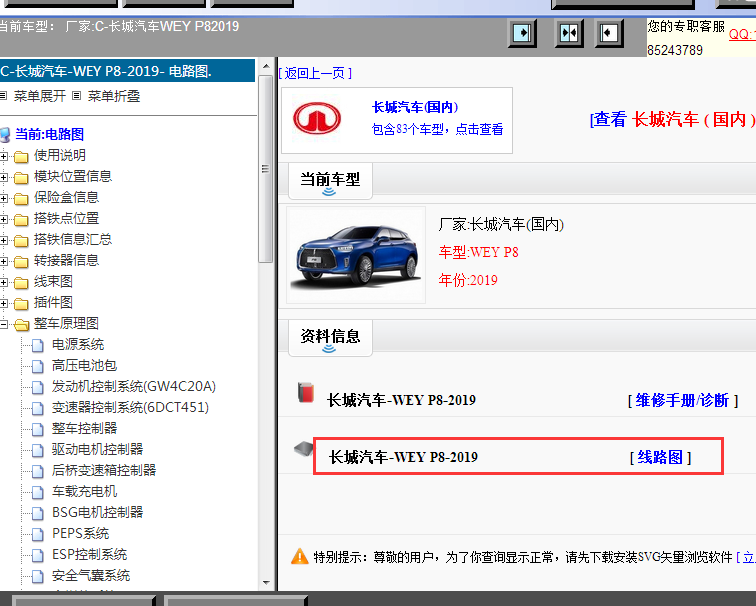The height and width of the screenshot is (606, 756).
Task: Open ESP控制系统 diagram
Action: pos(90,554)
